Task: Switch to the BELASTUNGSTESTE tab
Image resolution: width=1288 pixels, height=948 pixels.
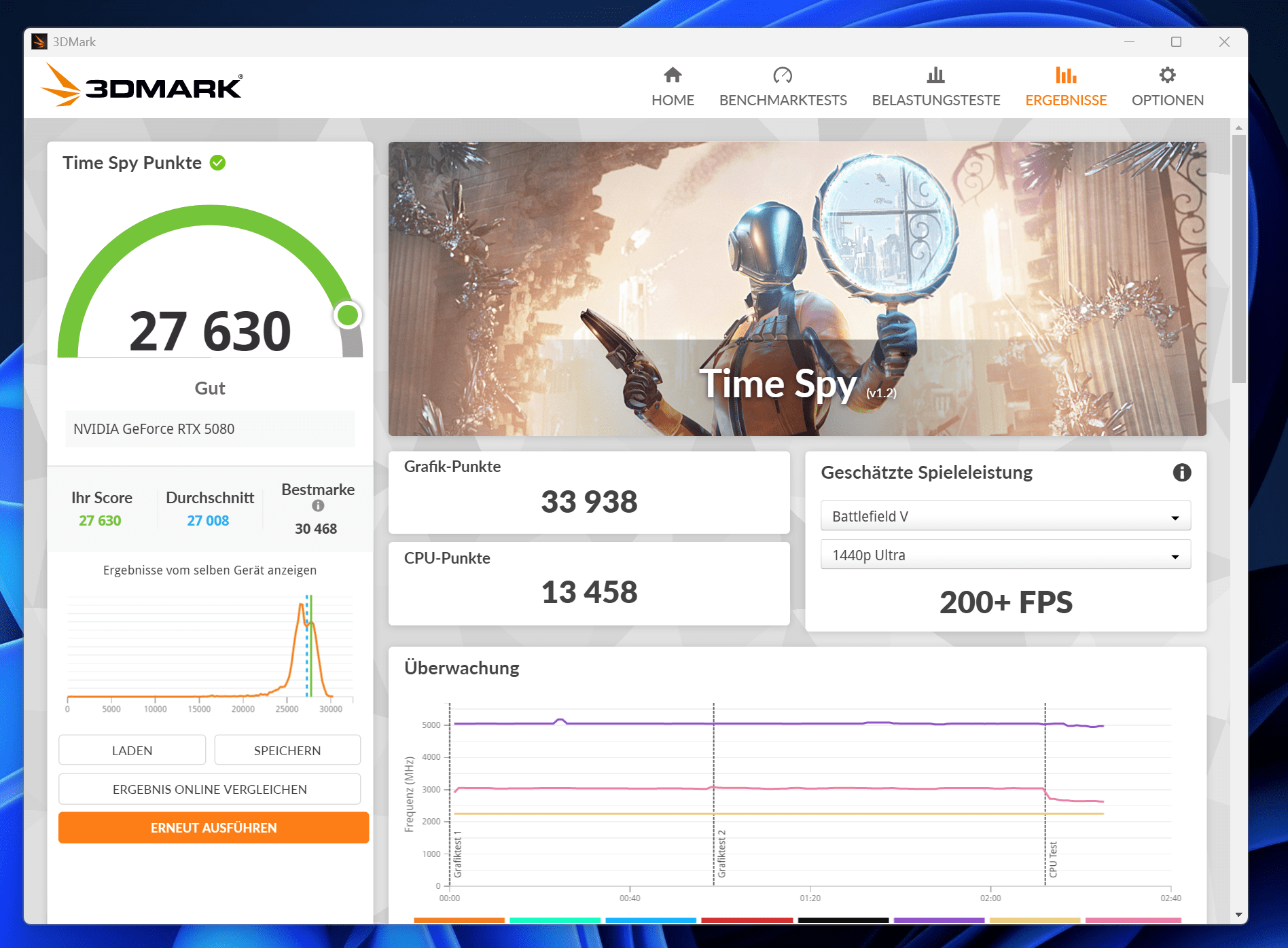Action: pos(935,88)
